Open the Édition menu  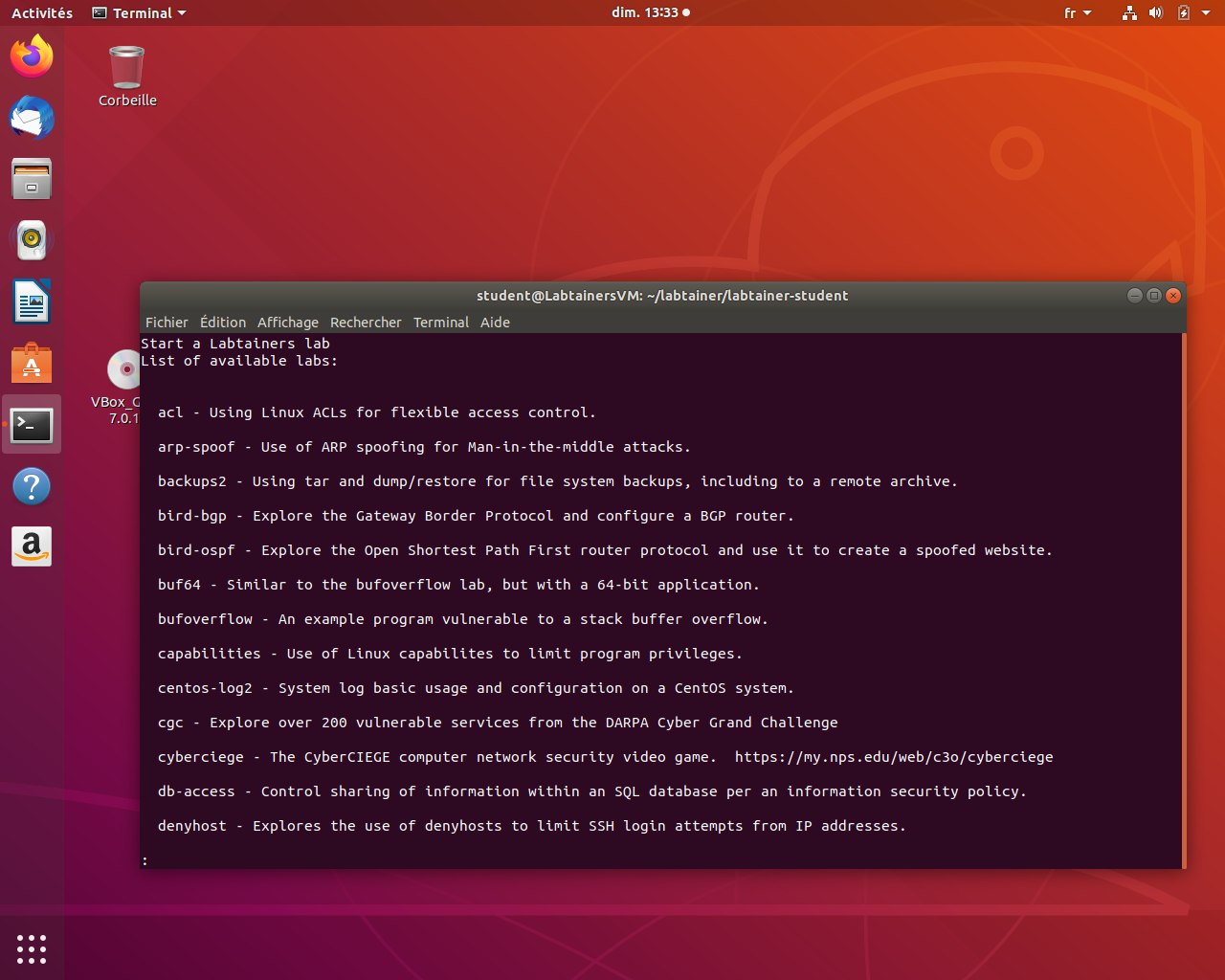[x=223, y=323]
